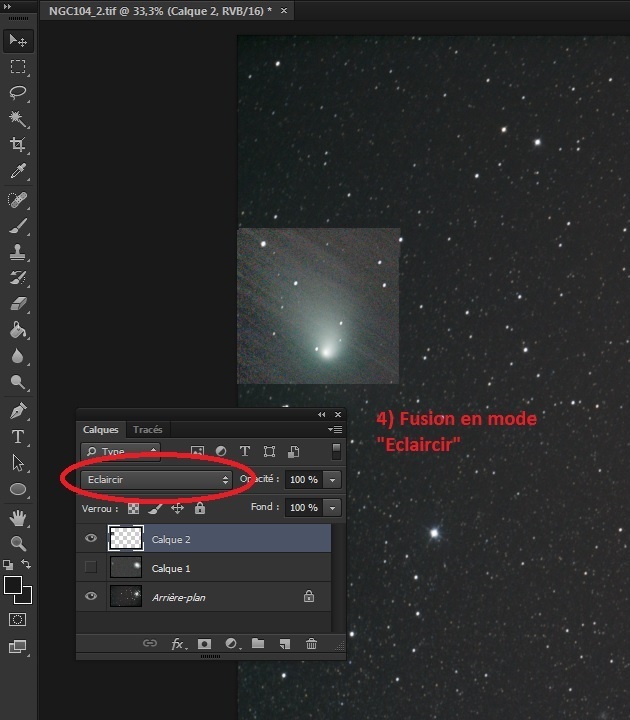
Task: Click the Opacité 100 % field
Action: [x=304, y=480]
